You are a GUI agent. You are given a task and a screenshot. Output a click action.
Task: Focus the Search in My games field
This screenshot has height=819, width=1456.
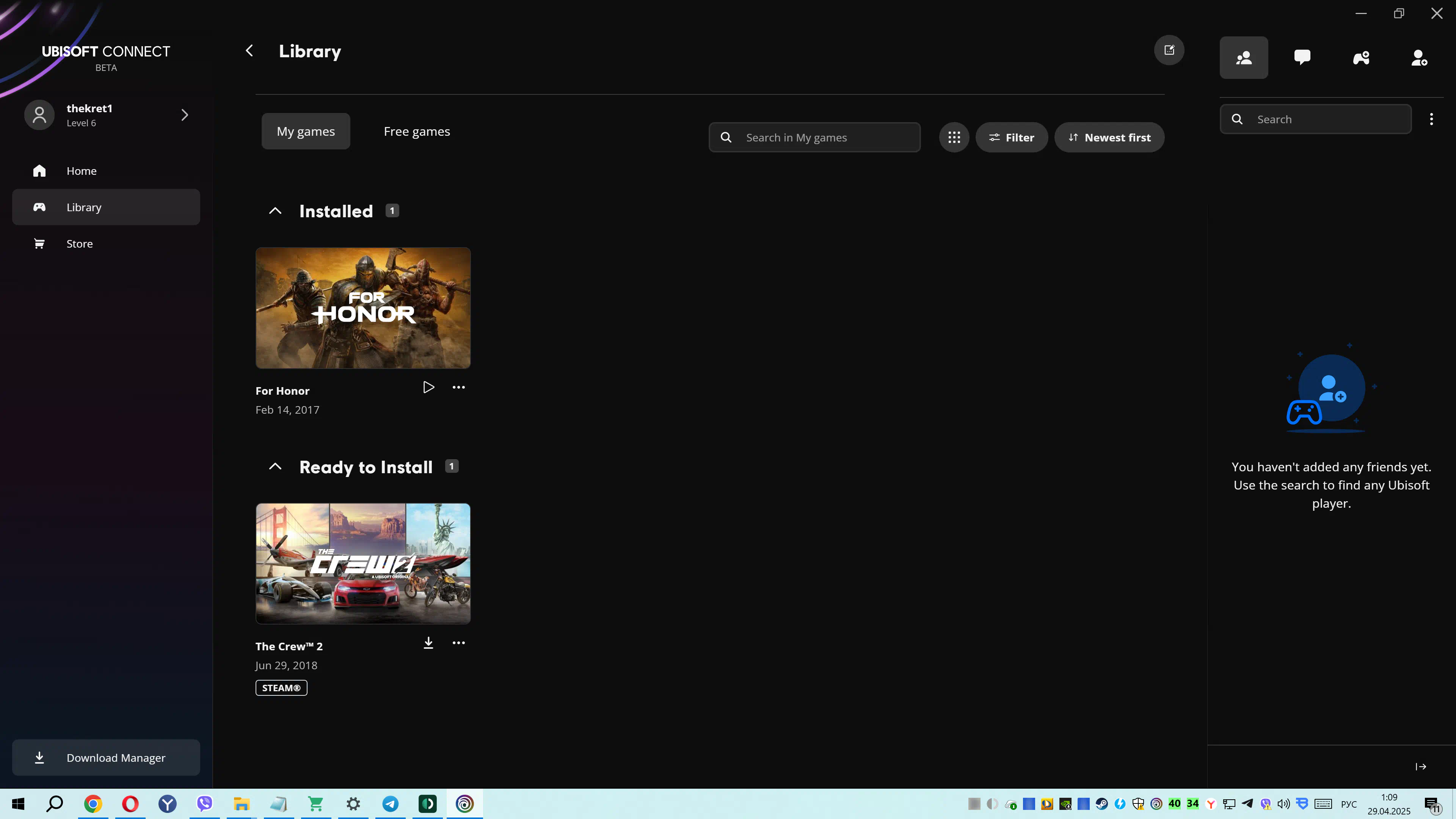(814, 137)
